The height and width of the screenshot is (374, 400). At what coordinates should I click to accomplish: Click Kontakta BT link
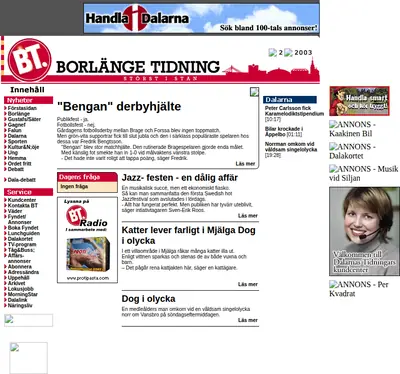pos(23,205)
